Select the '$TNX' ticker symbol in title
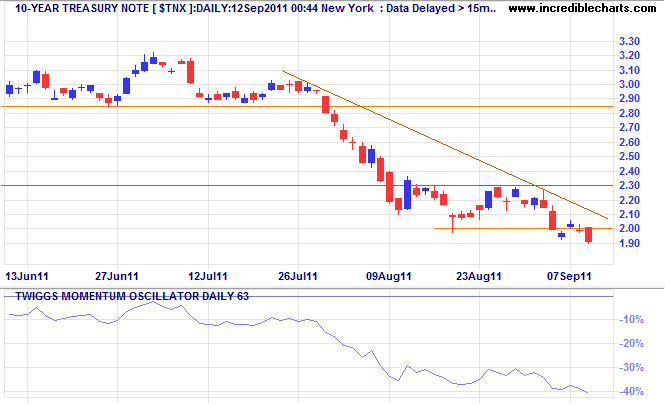665x405 pixels. coord(173,8)
